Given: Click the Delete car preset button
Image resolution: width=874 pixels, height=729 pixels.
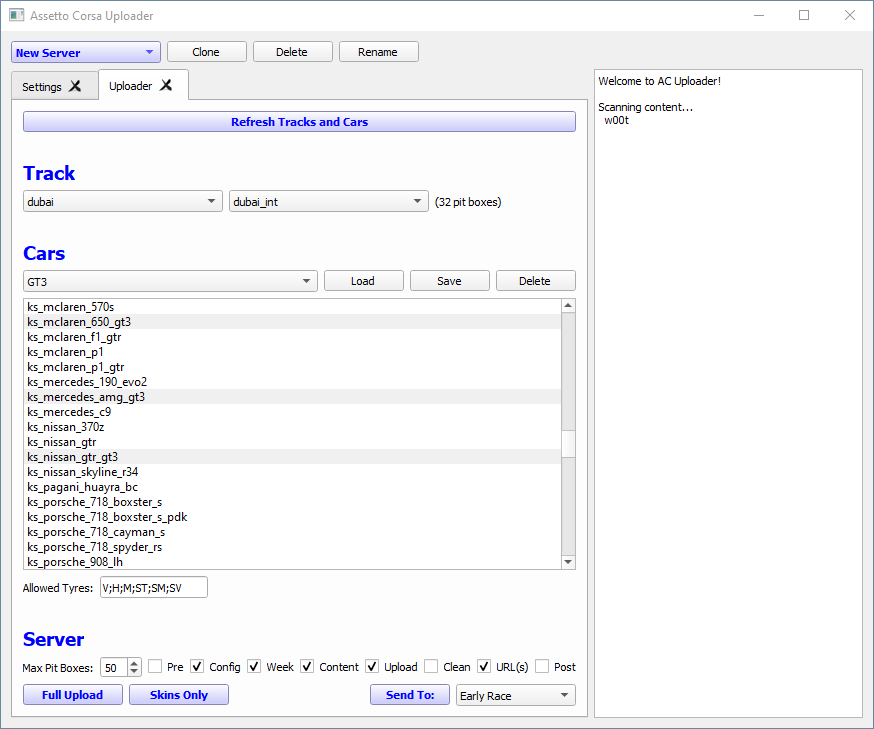Looking at the screenshot, I should tap(535, 281).
